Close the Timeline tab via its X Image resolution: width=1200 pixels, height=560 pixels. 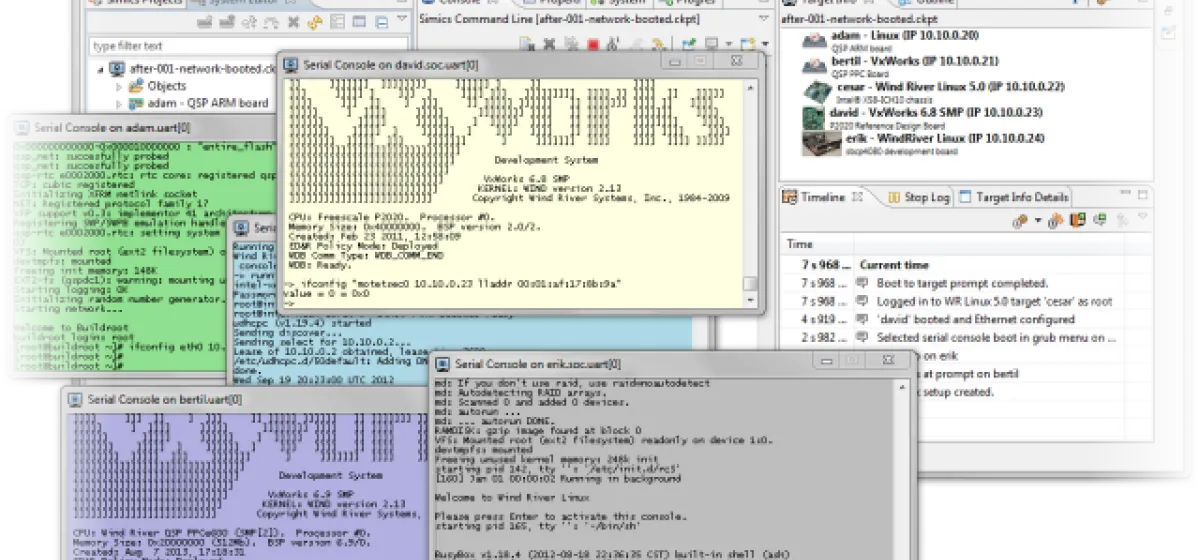[858, 197]
